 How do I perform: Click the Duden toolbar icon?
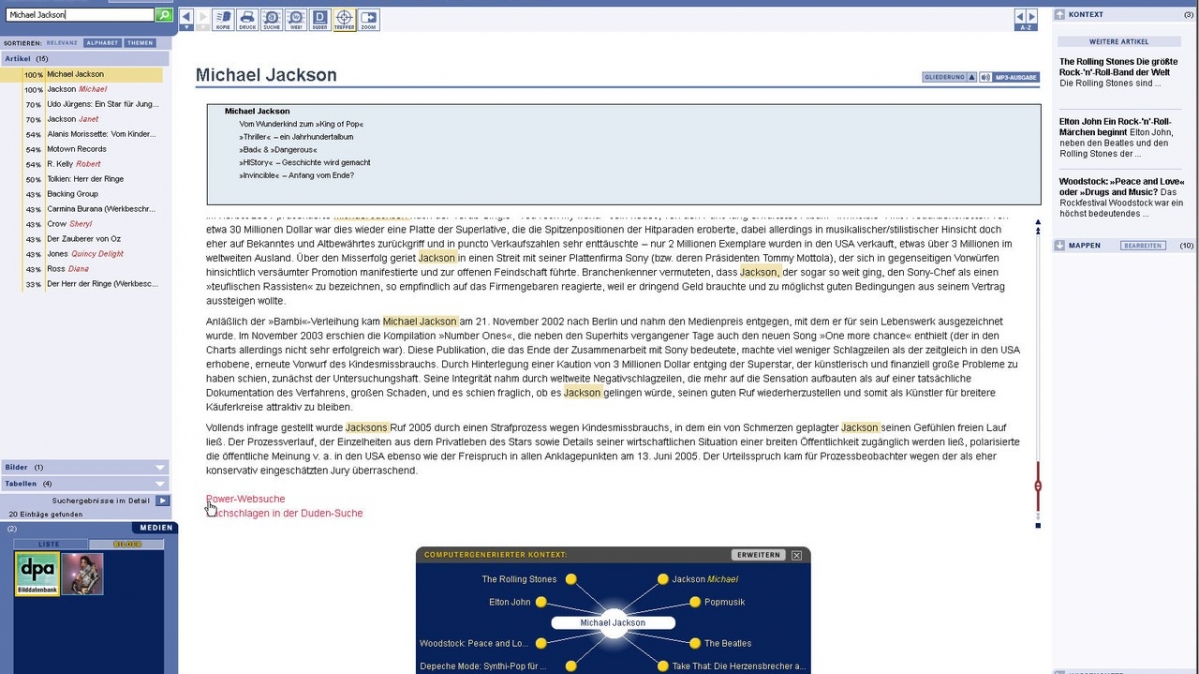coord(319,19)
